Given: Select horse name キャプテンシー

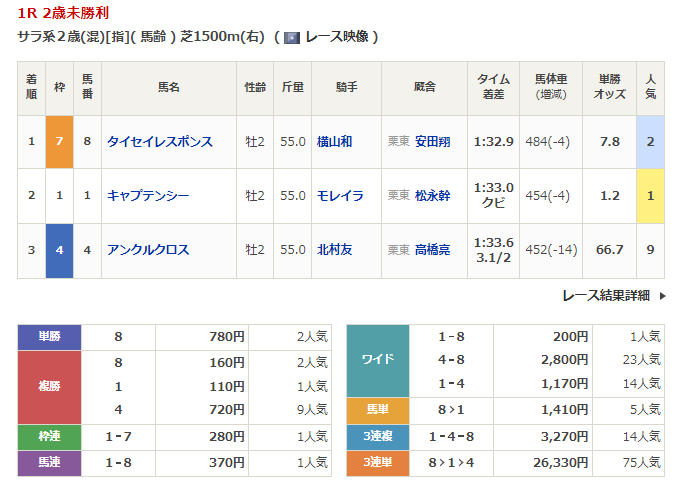Looking at the screenshot, I should pyautogui.click(x=148, y=196).
